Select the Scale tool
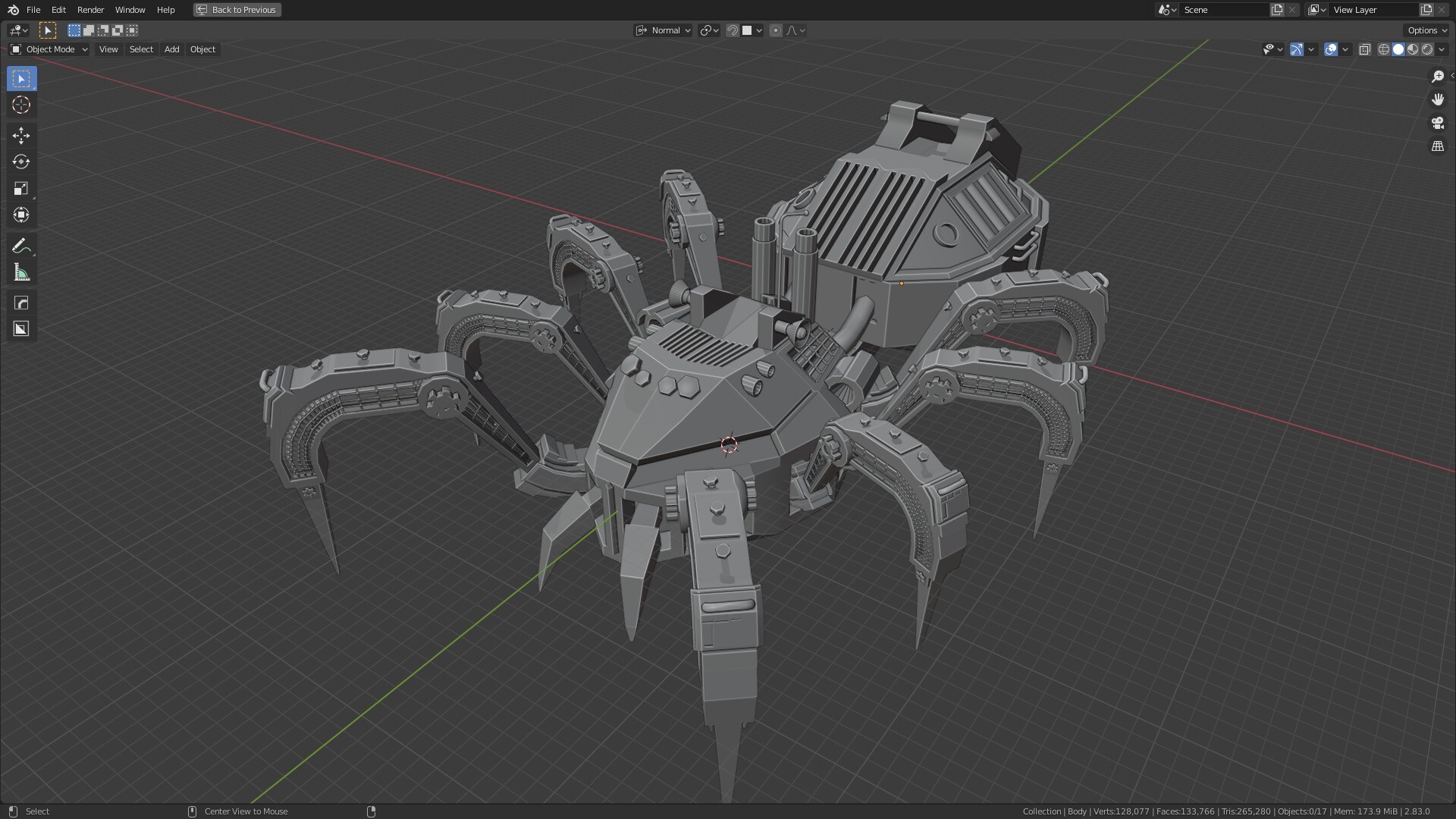The width and height of the screenshot is (1456, 819). coord(20,188)
